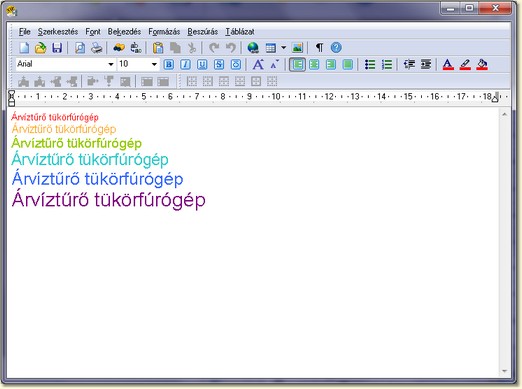Viewport: 522px width, 389px height.
Task: Click the application icon in the title bar
Action: point(12,12)
